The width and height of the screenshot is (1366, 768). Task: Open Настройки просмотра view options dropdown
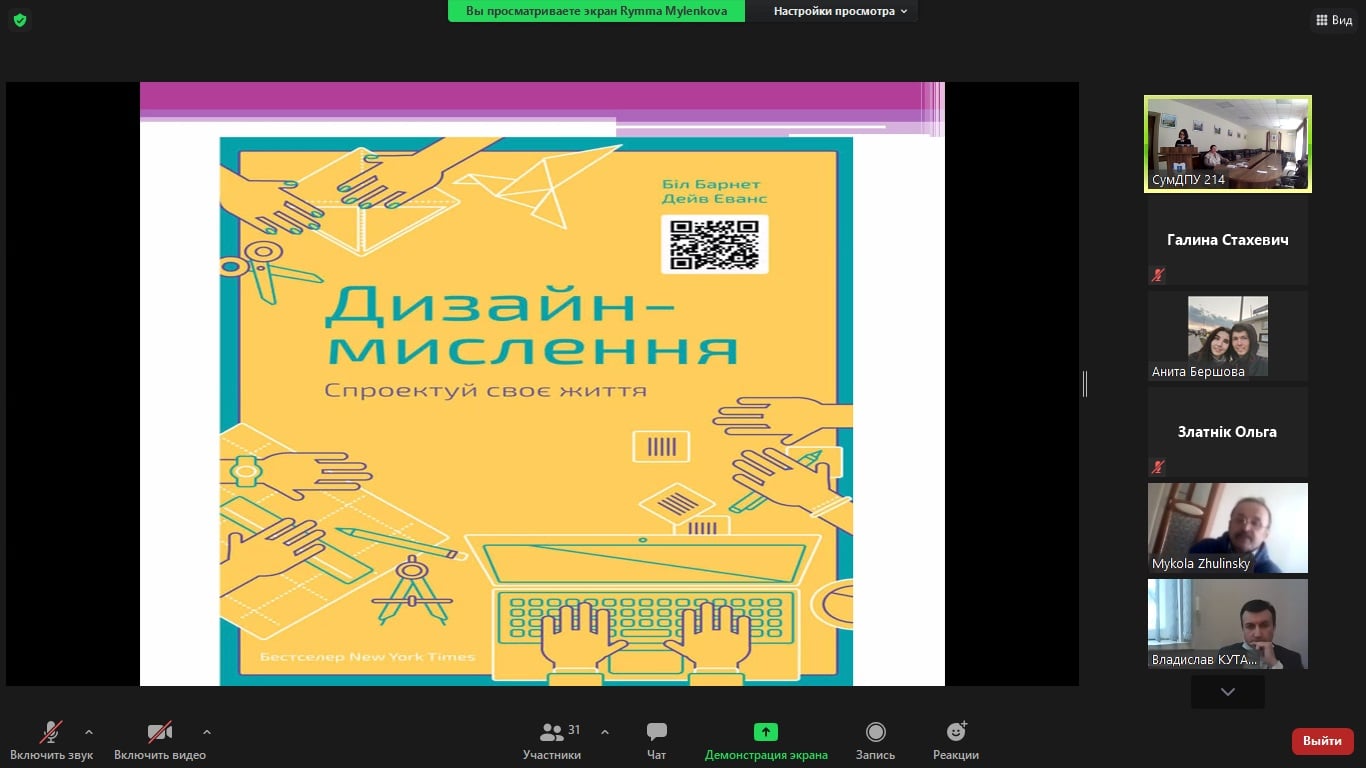tap(840, 11)
